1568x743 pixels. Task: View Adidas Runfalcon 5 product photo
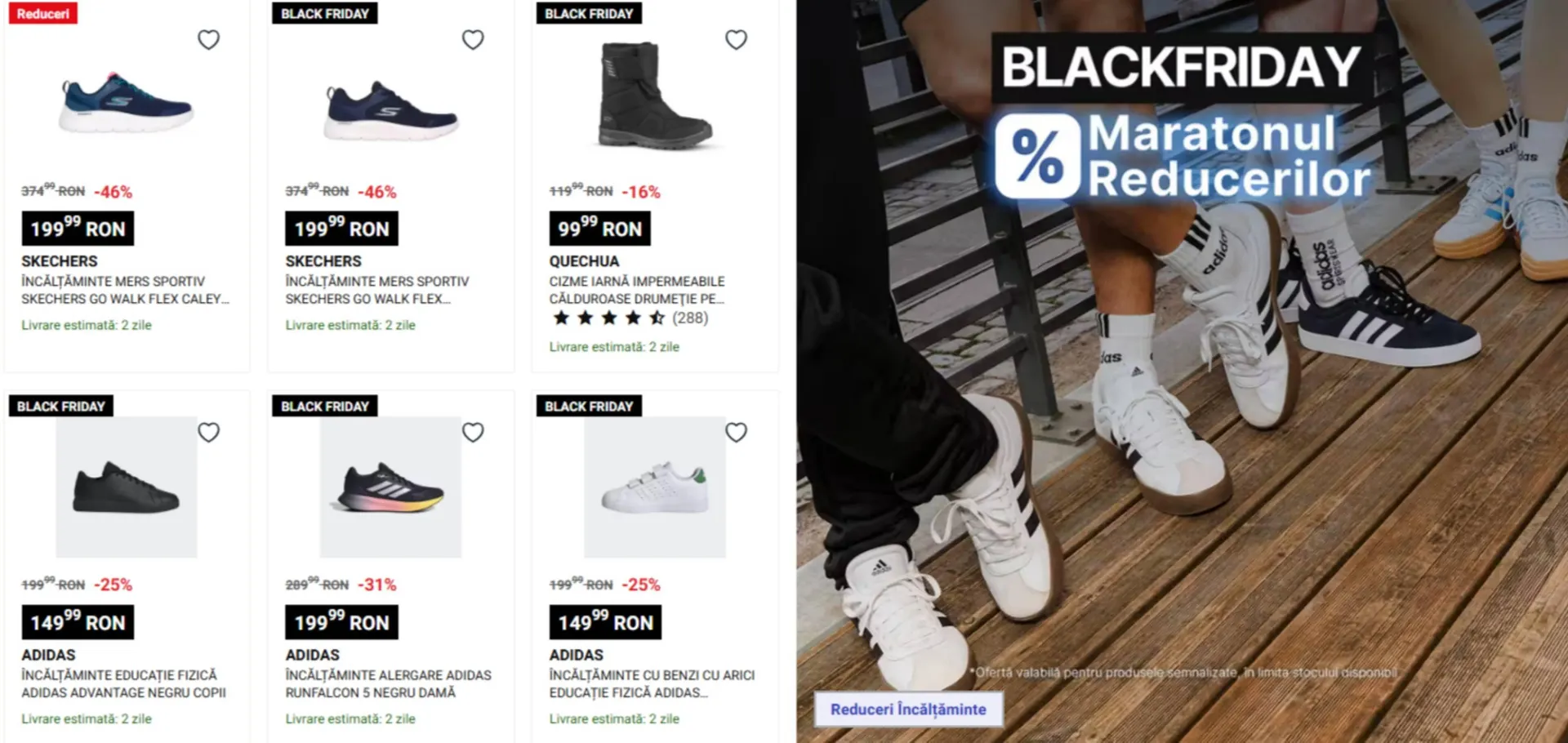390,487
